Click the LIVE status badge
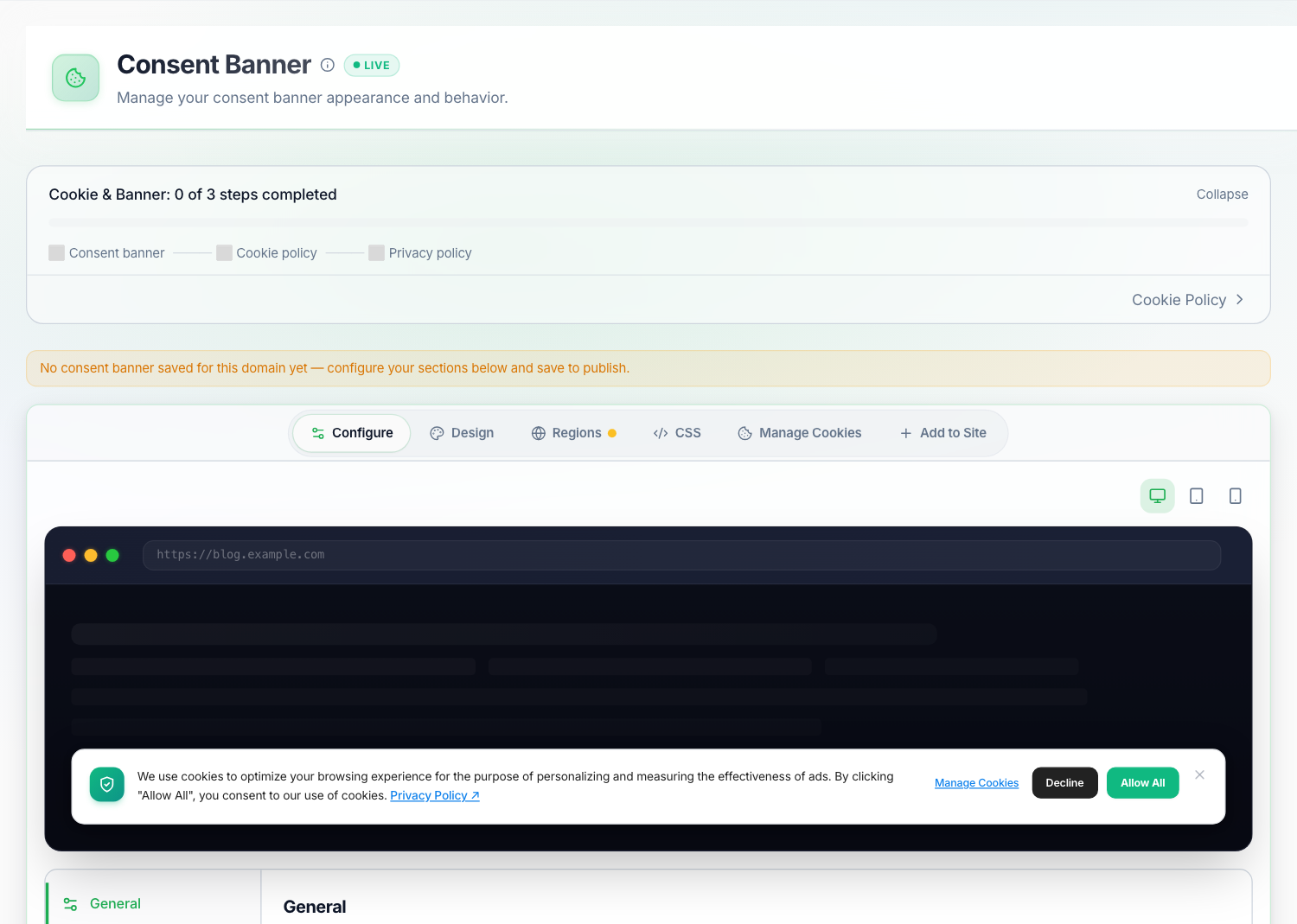 (372, 65)
